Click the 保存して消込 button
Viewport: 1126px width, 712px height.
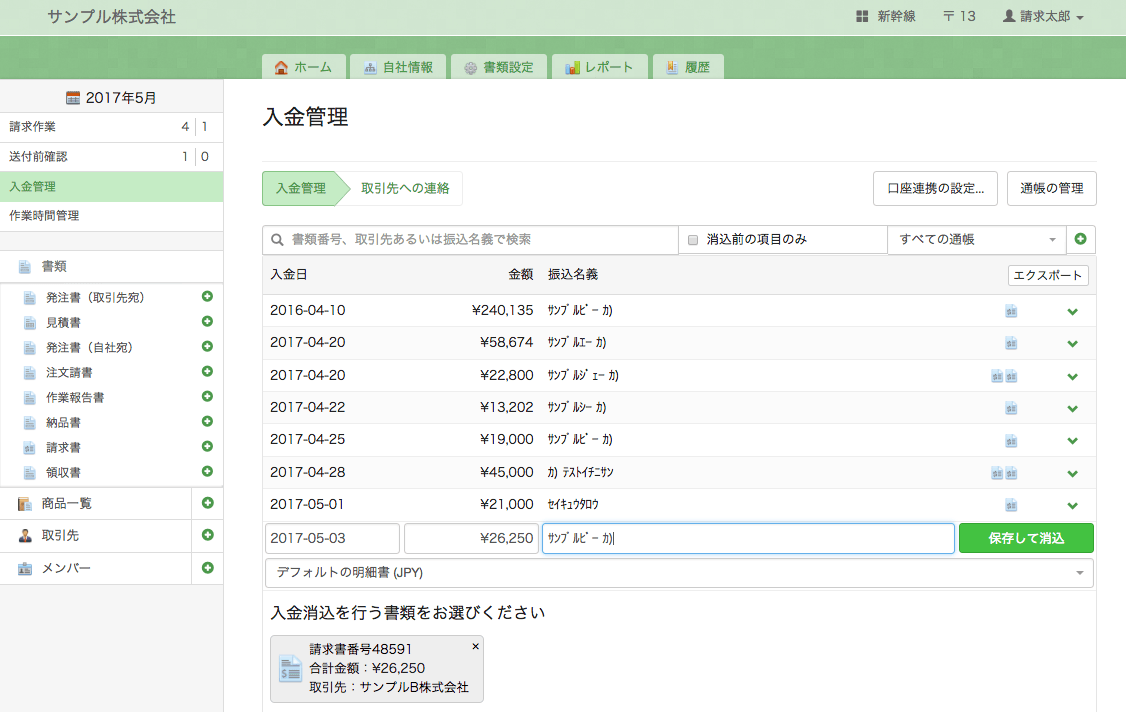pyautogui.click(x=1026, y=538)
